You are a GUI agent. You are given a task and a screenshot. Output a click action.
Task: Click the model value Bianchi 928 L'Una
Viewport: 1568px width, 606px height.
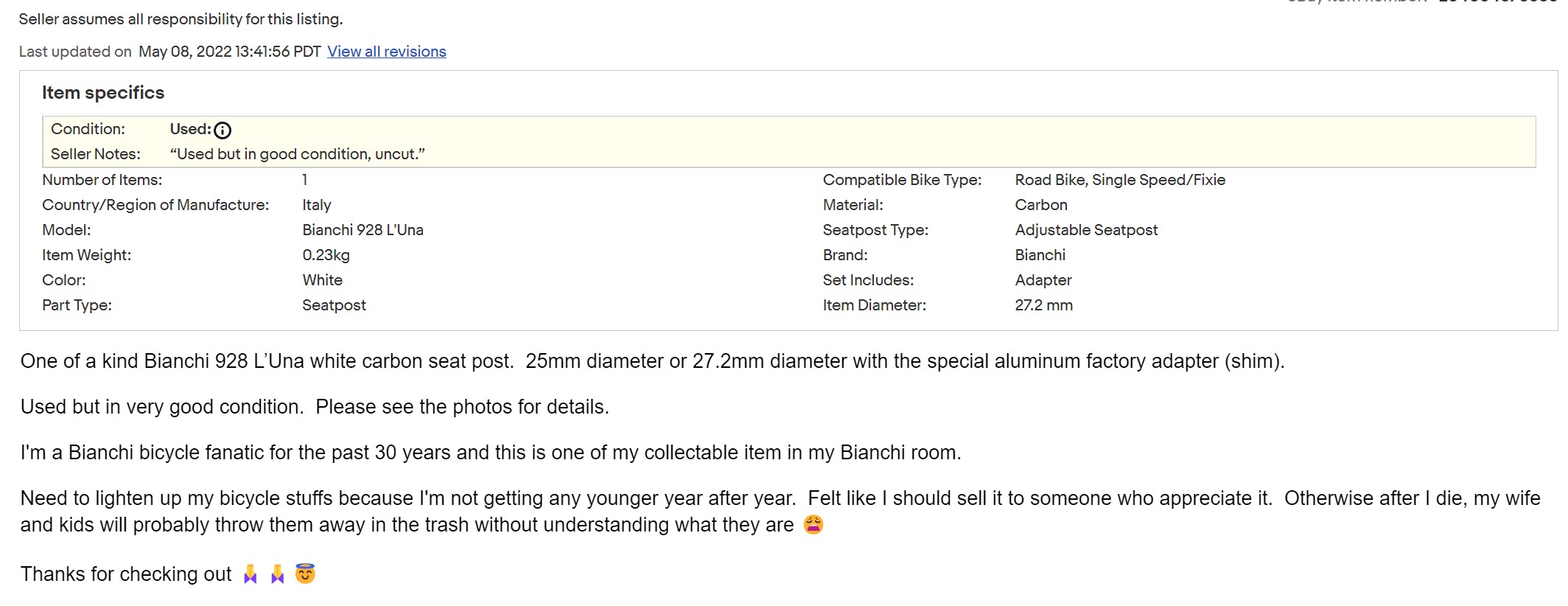click(x=363, y=230)
